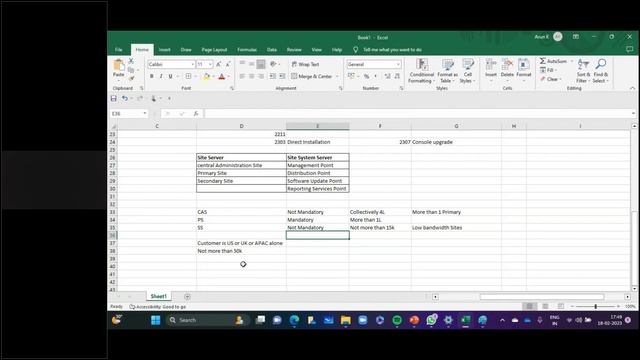
Task: Click Accessibility: Good to go status
Action: pyautogui.click(x=158, y=307)
